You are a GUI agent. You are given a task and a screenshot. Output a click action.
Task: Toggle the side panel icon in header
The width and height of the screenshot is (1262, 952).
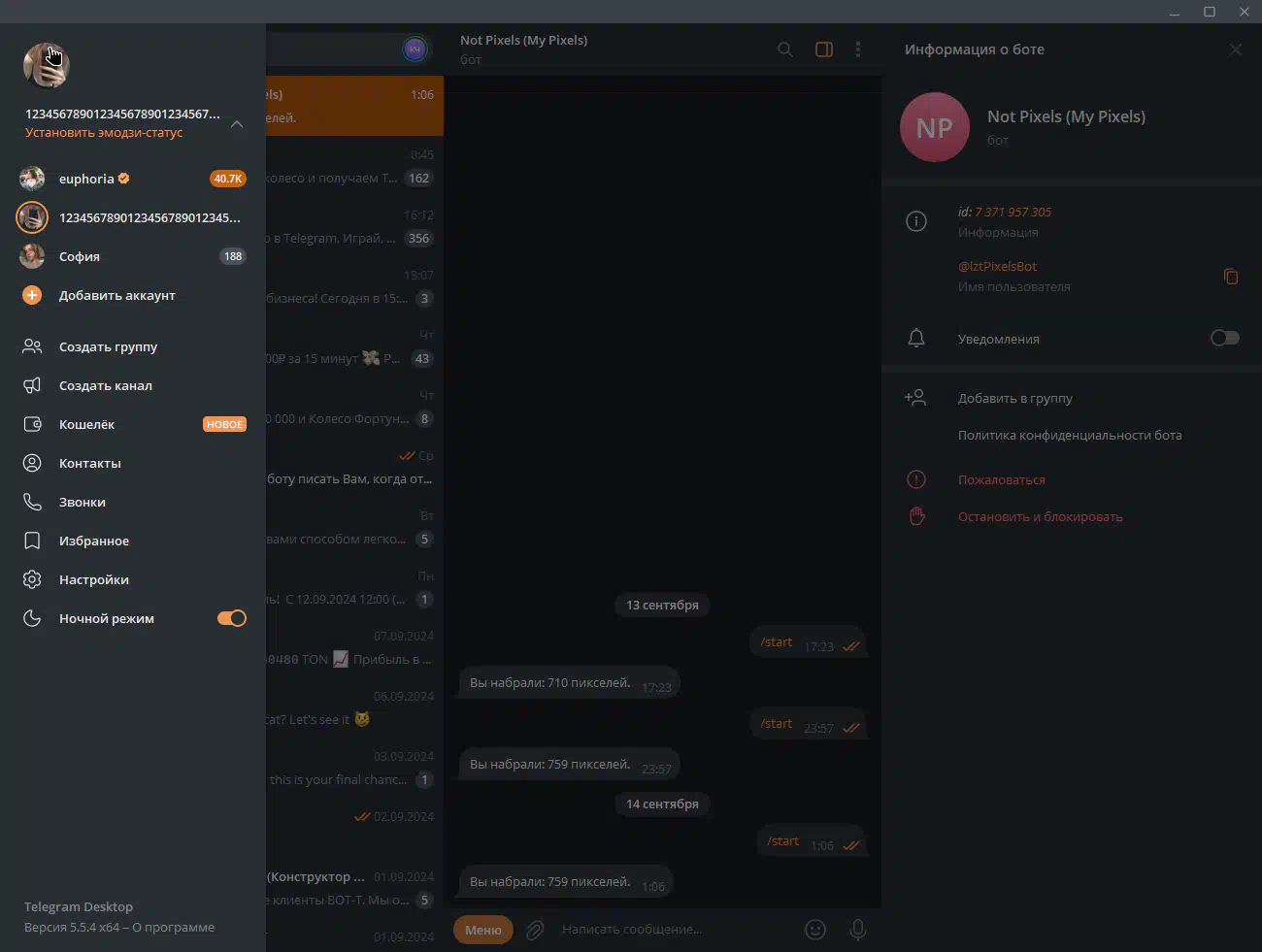coord(823,49)
